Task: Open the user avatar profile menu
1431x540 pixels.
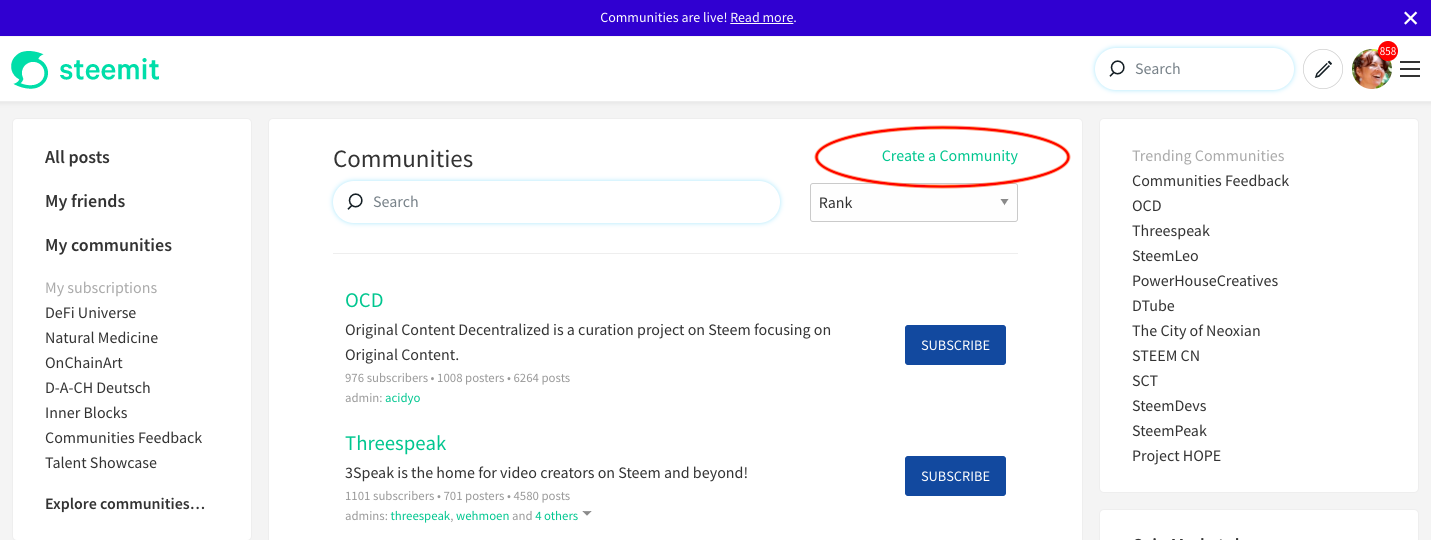Action: coord(1371,70)
